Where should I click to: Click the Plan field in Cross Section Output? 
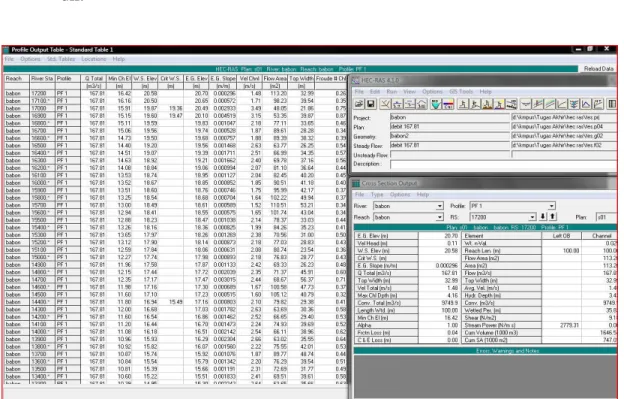click(606, 217)
